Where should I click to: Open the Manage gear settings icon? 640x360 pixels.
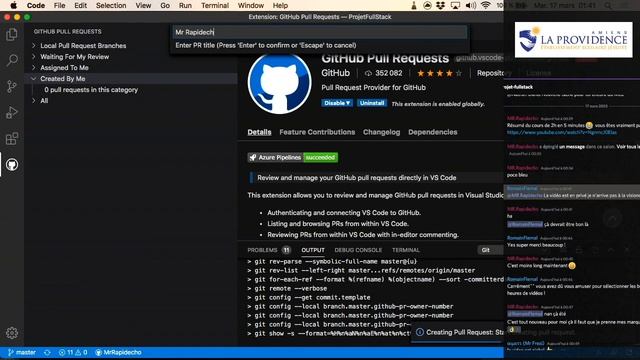12,333
